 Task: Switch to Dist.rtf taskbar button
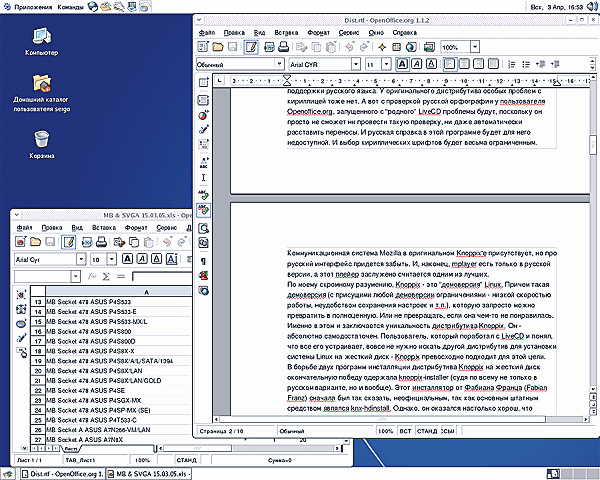click(63, 474)
